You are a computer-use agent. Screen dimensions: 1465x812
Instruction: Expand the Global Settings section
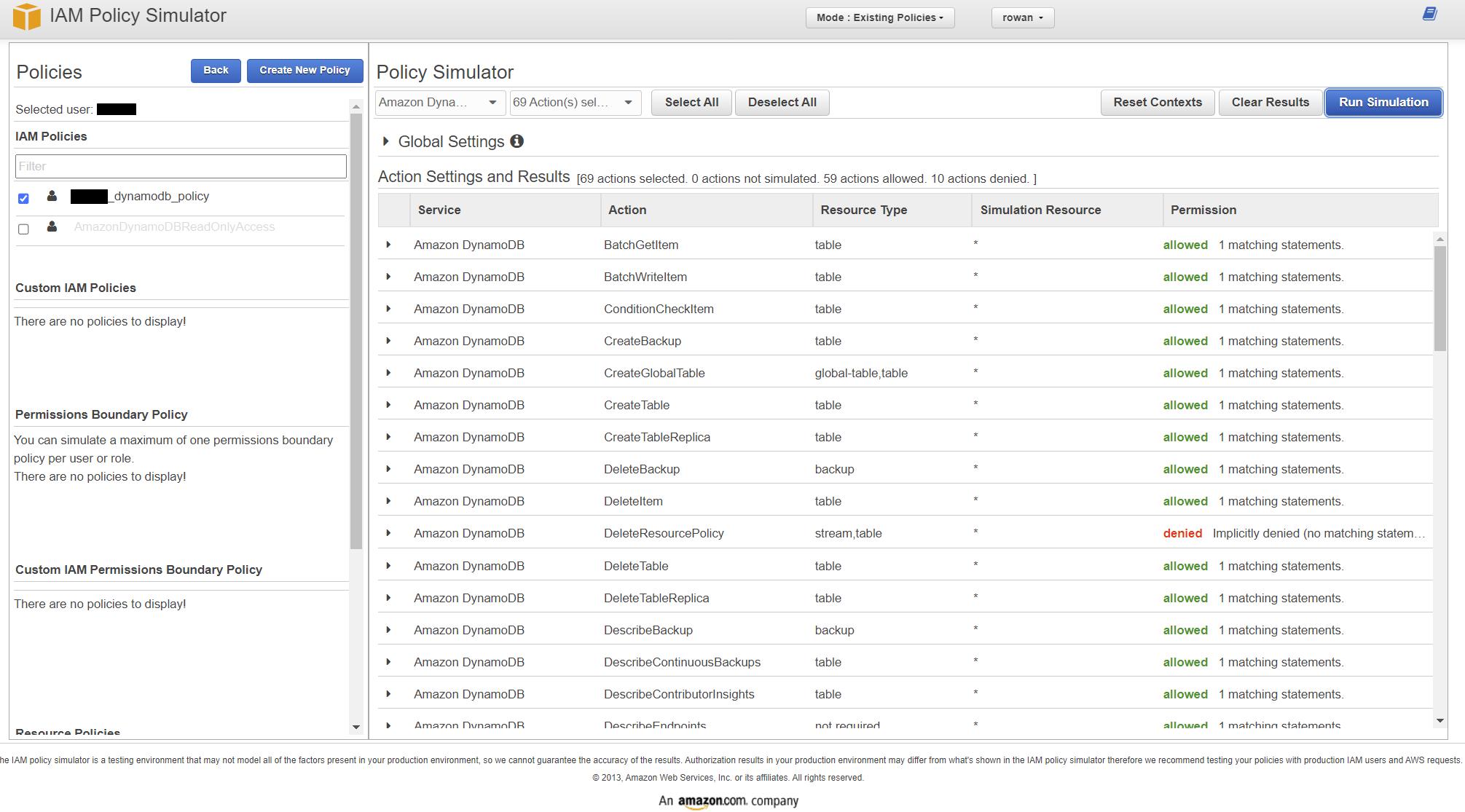tap(386, 141)
